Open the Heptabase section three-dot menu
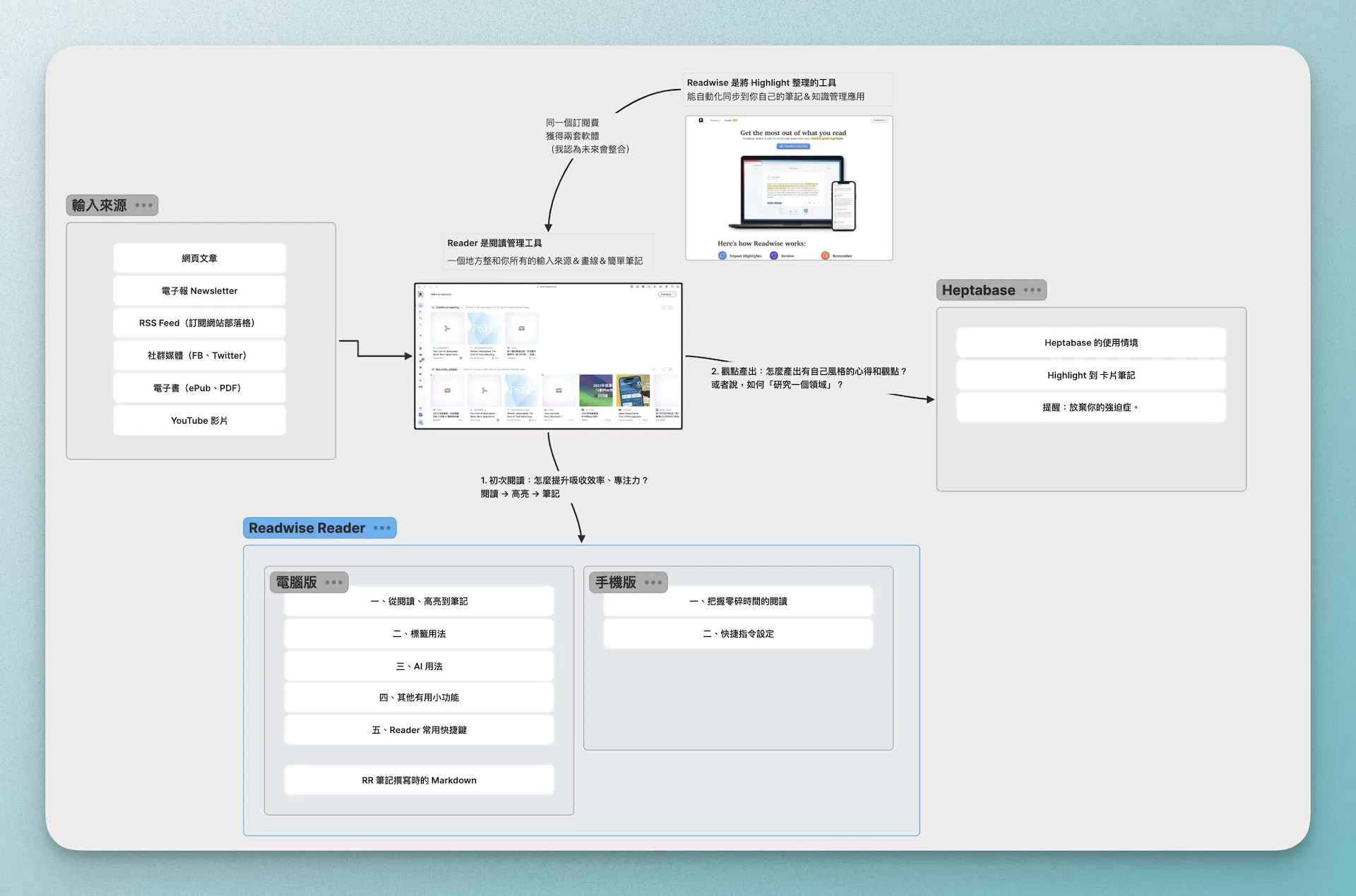The height and width of the screenshot is (896, 1356). [1032, 290]
